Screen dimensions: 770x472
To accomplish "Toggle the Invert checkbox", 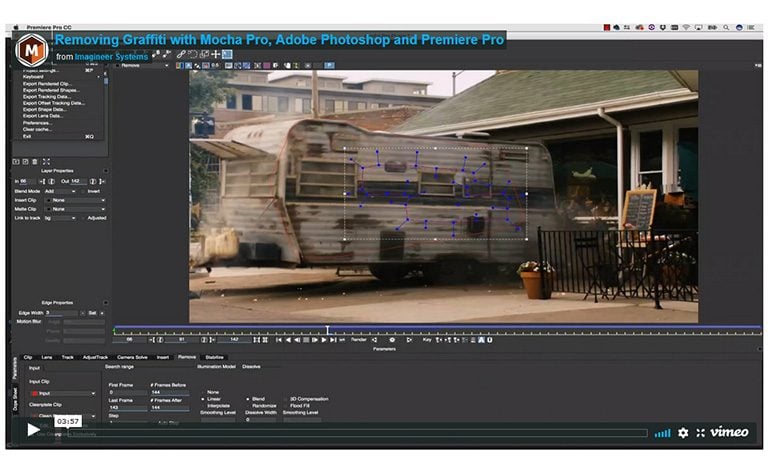I will [83, 191].
